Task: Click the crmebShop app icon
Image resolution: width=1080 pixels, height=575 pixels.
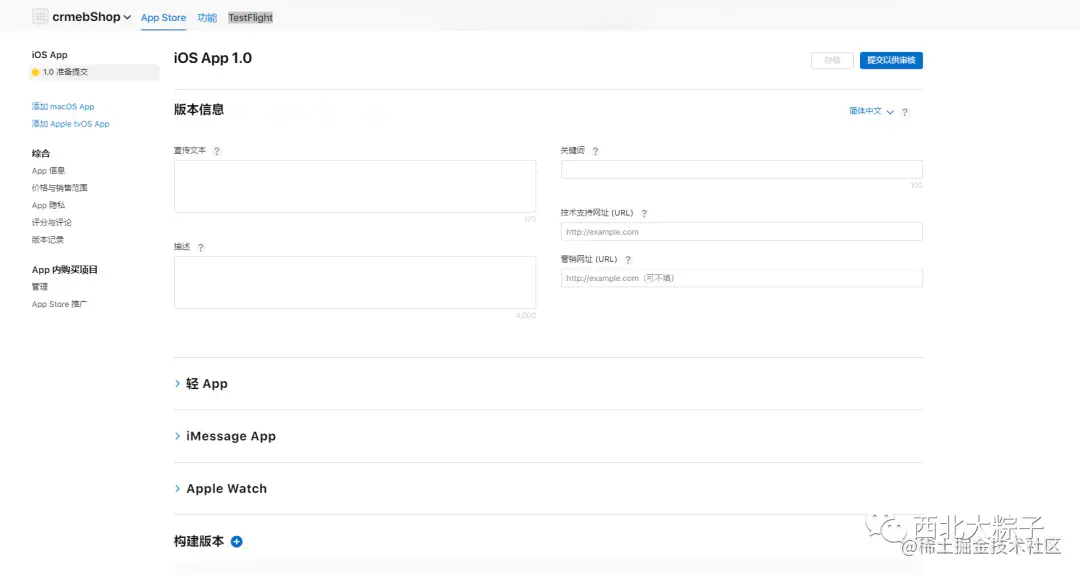Action: [40, 17]
